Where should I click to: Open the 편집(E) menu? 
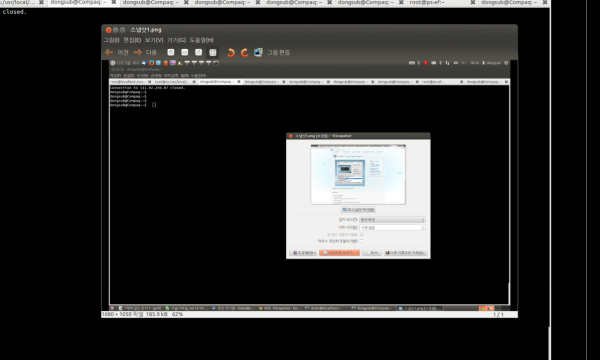pyautogui.click(x=132, y=40)
